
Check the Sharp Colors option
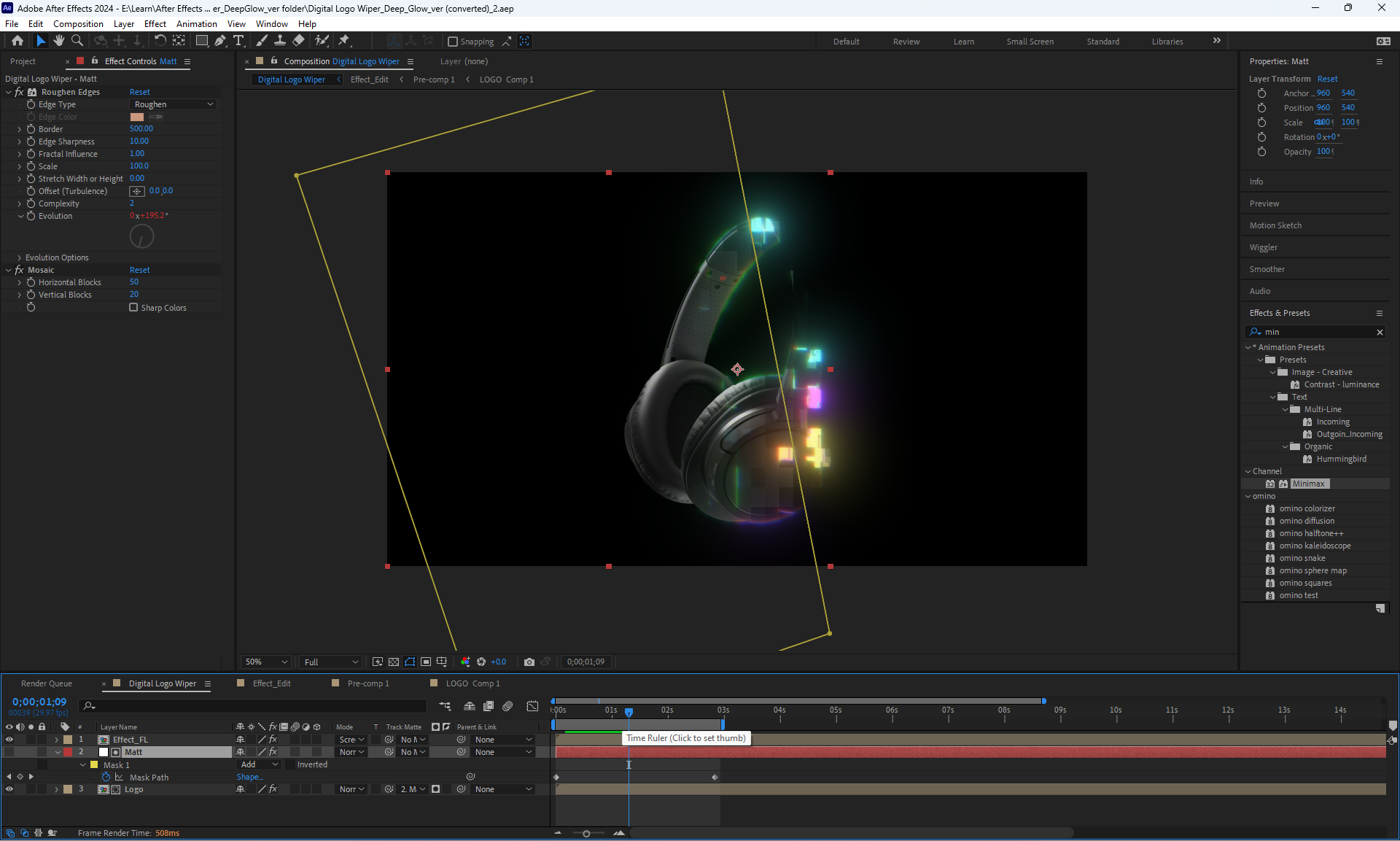tap(133, 307)
